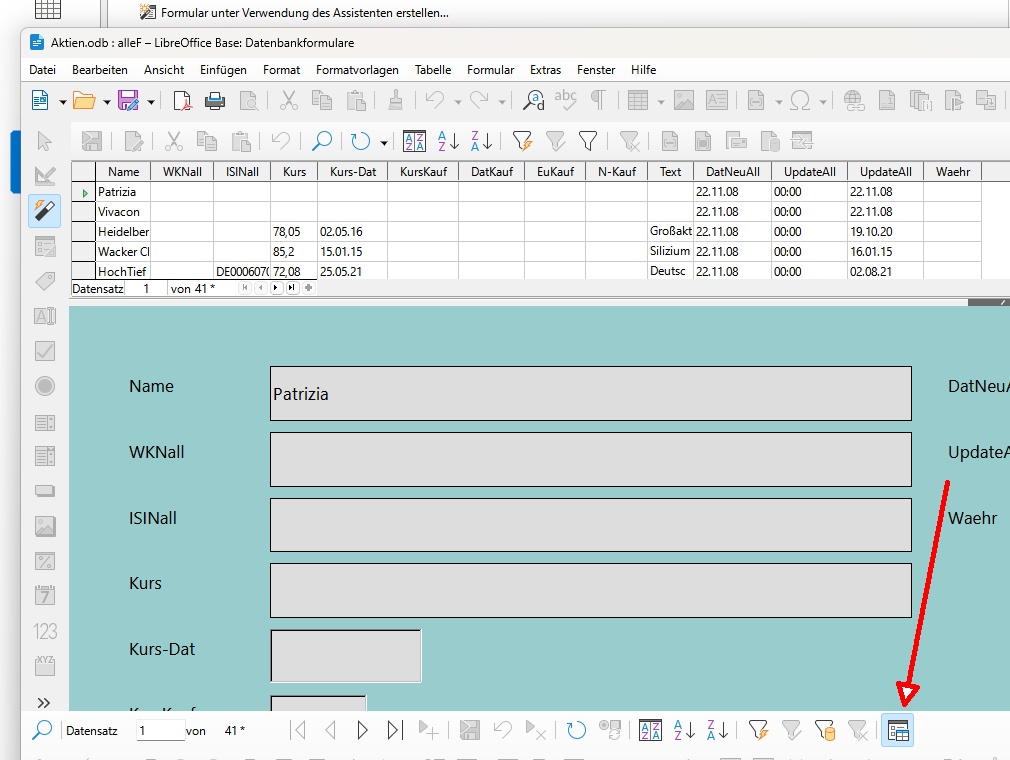Click the Kurs-Dat column header
The width and height of the screenshot is (1010, 760).
[352, 172]
